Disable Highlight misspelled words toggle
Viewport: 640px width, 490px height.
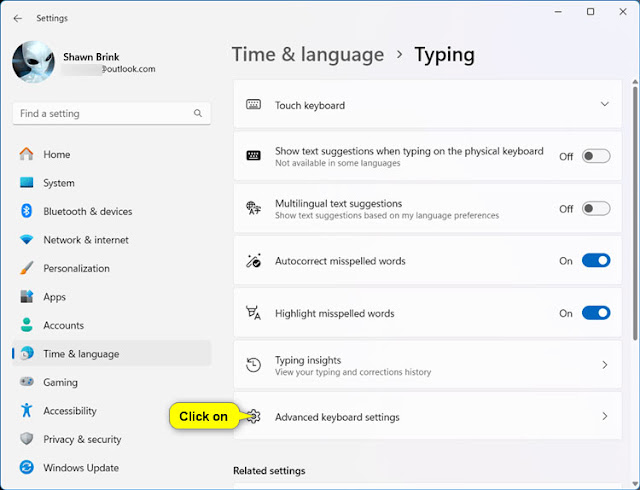tap(596, 313)
